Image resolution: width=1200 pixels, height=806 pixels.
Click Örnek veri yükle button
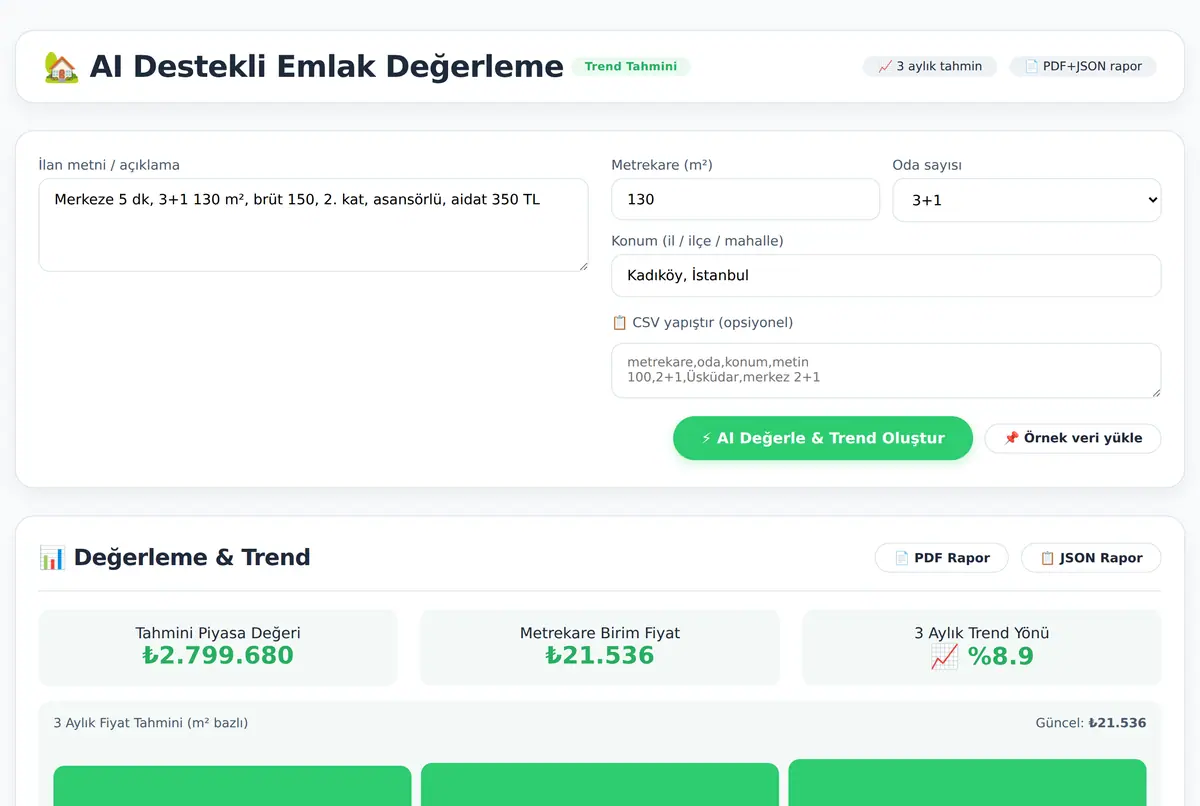[x=1073, y=438]
